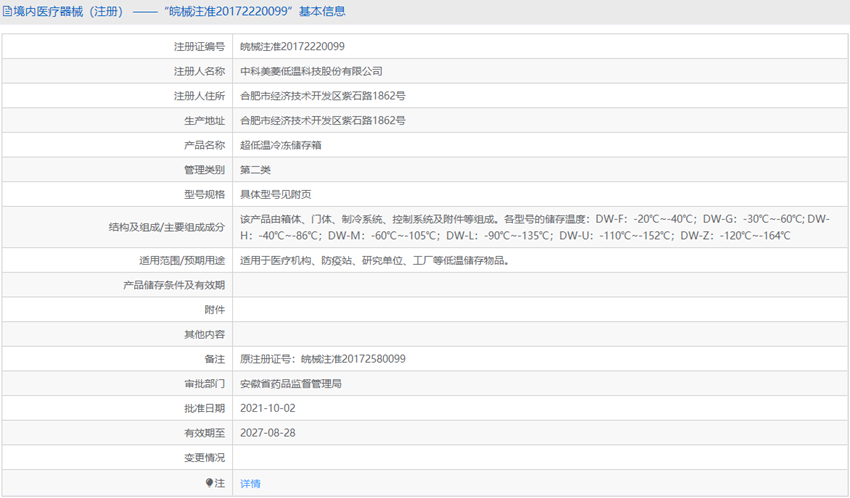Screen dimensions: 850x498
Task: Click approval department 安徽省药品监督管理局
Action: pos(291,383)
